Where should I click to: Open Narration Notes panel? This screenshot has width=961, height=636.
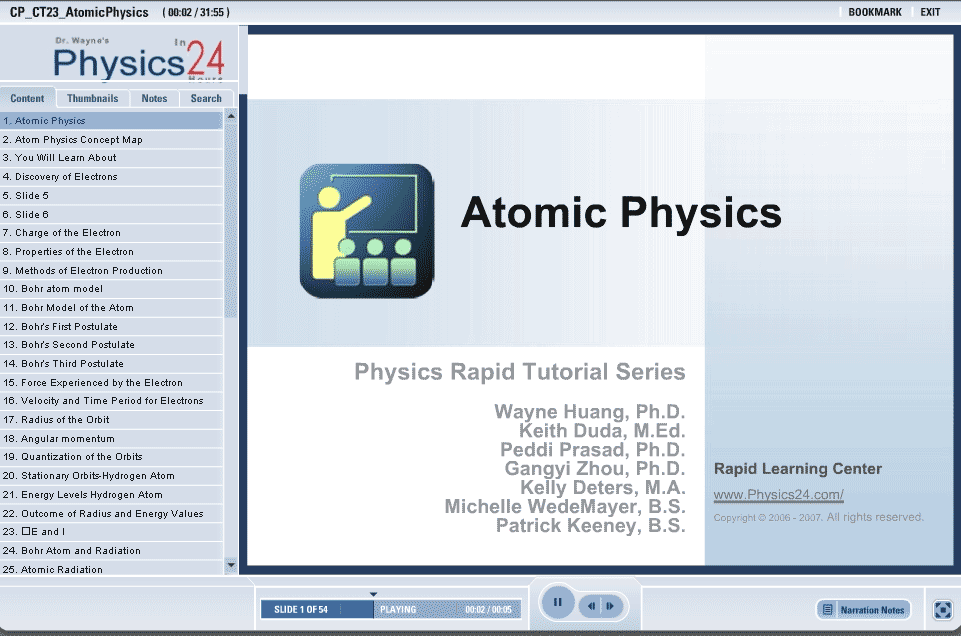[x=864, y=610]
